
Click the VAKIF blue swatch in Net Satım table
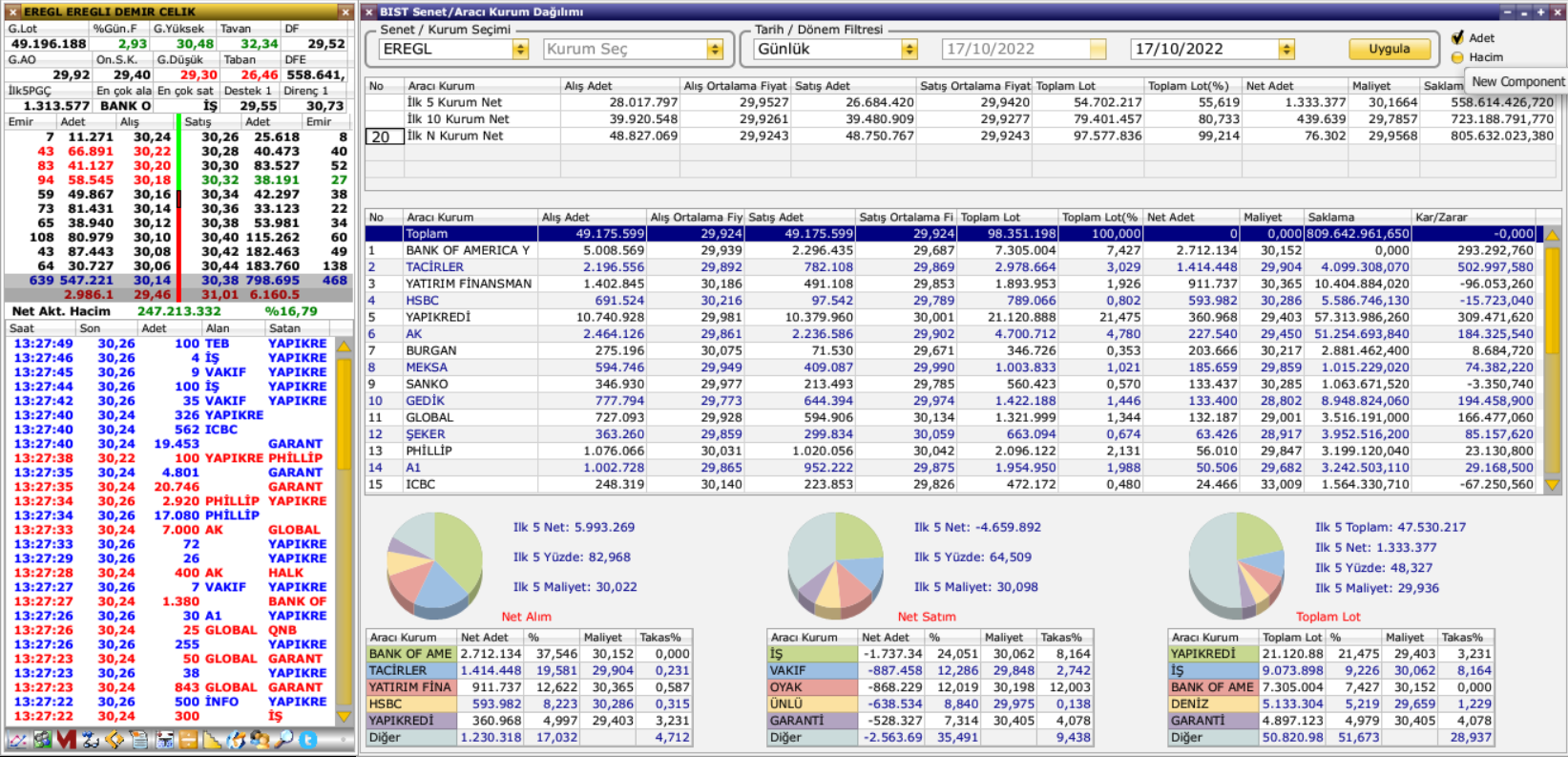coord(812,670)
